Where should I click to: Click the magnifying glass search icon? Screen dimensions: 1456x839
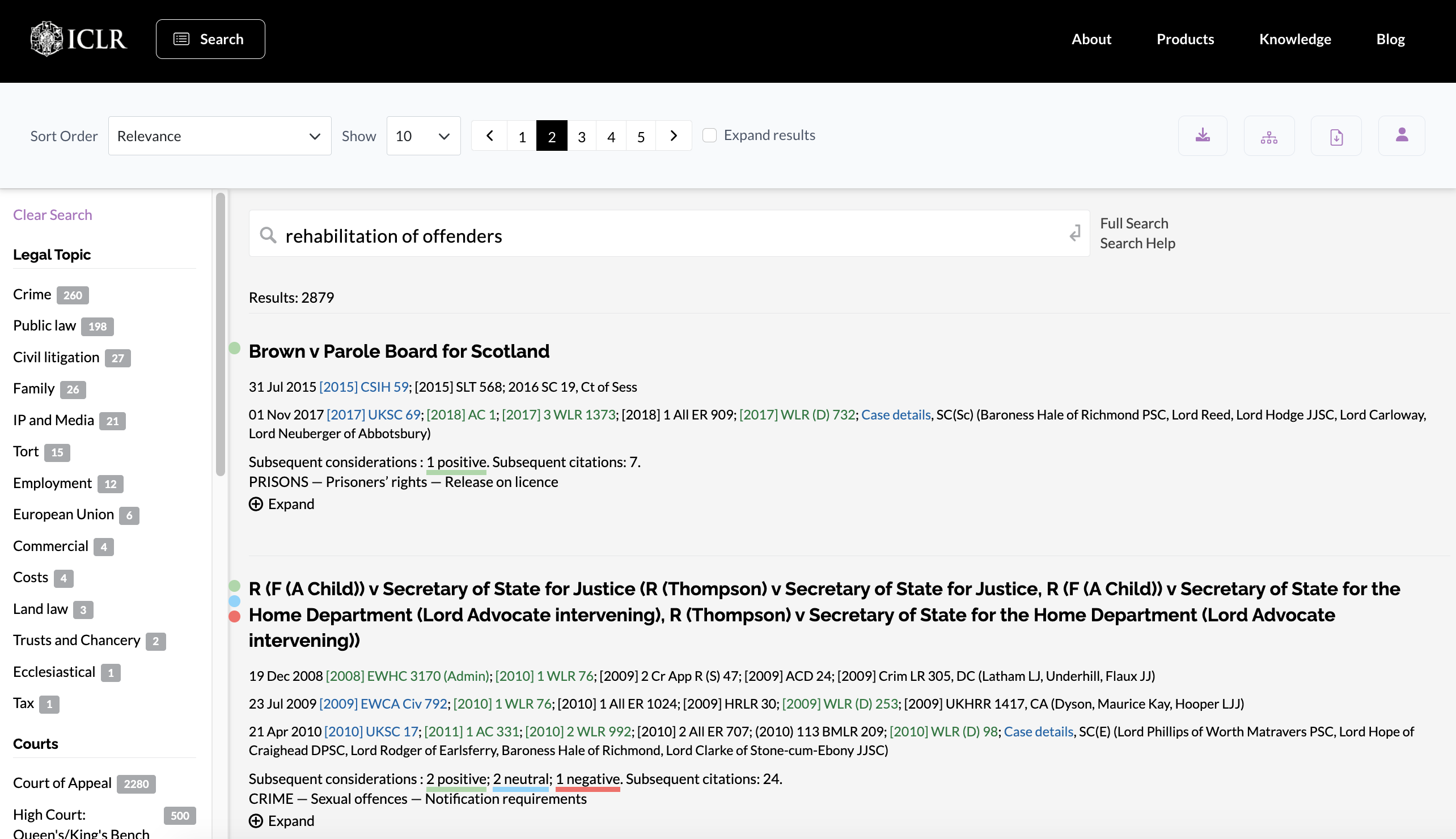pos(268,235)
